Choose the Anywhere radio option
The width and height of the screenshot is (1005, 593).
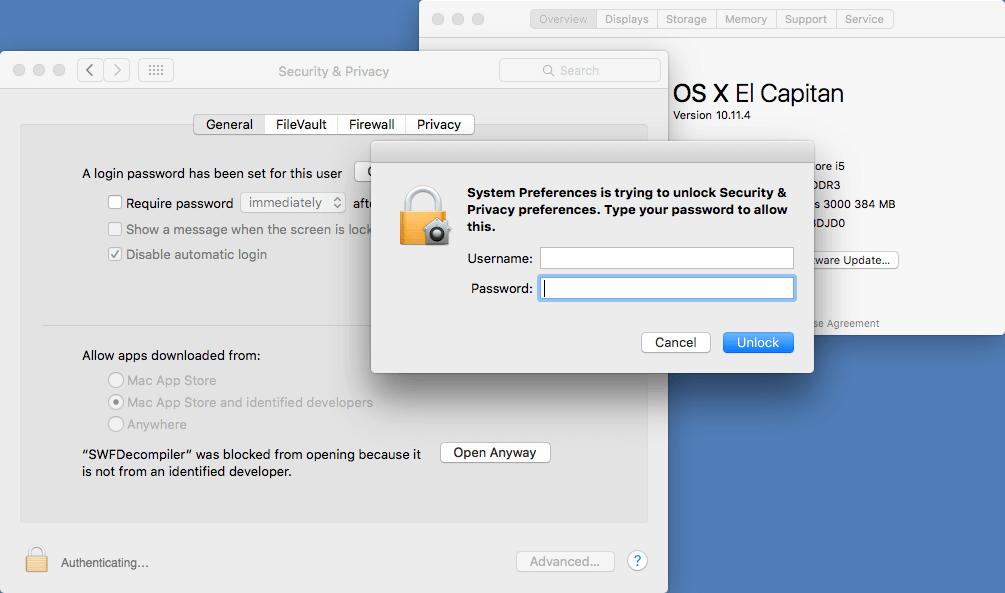116,424
